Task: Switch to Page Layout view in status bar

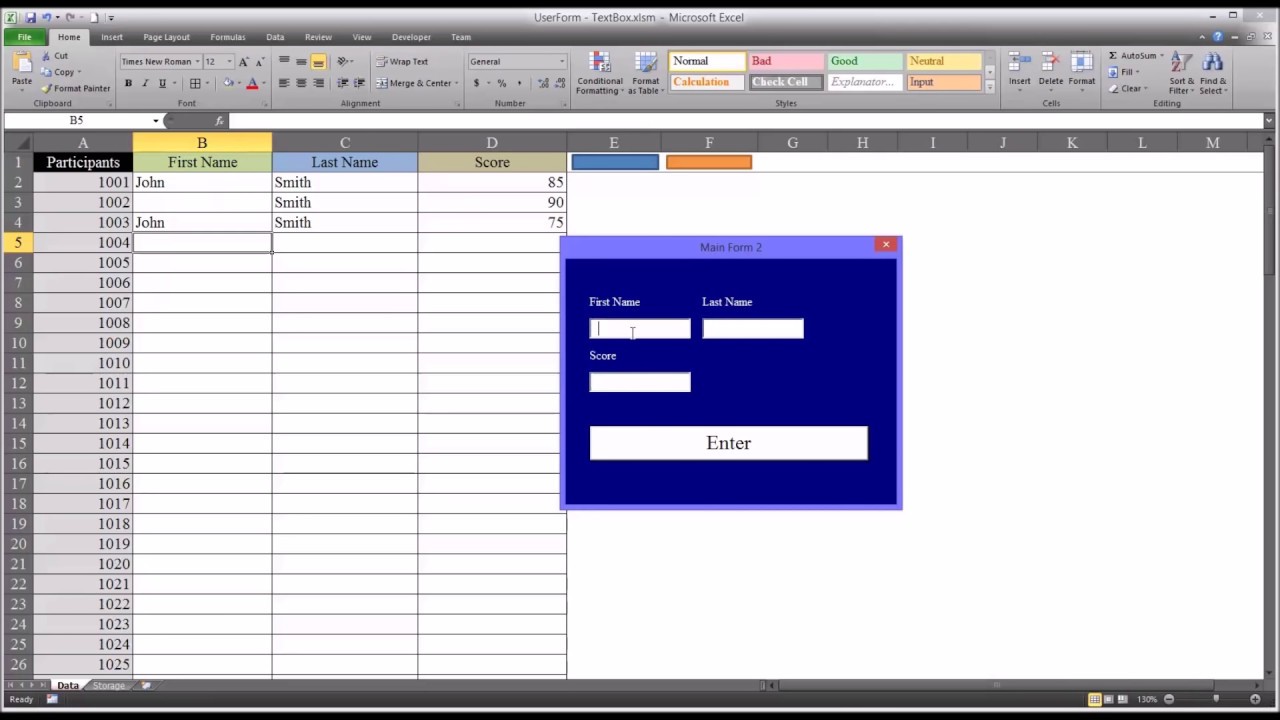Action: point(1110,699)
